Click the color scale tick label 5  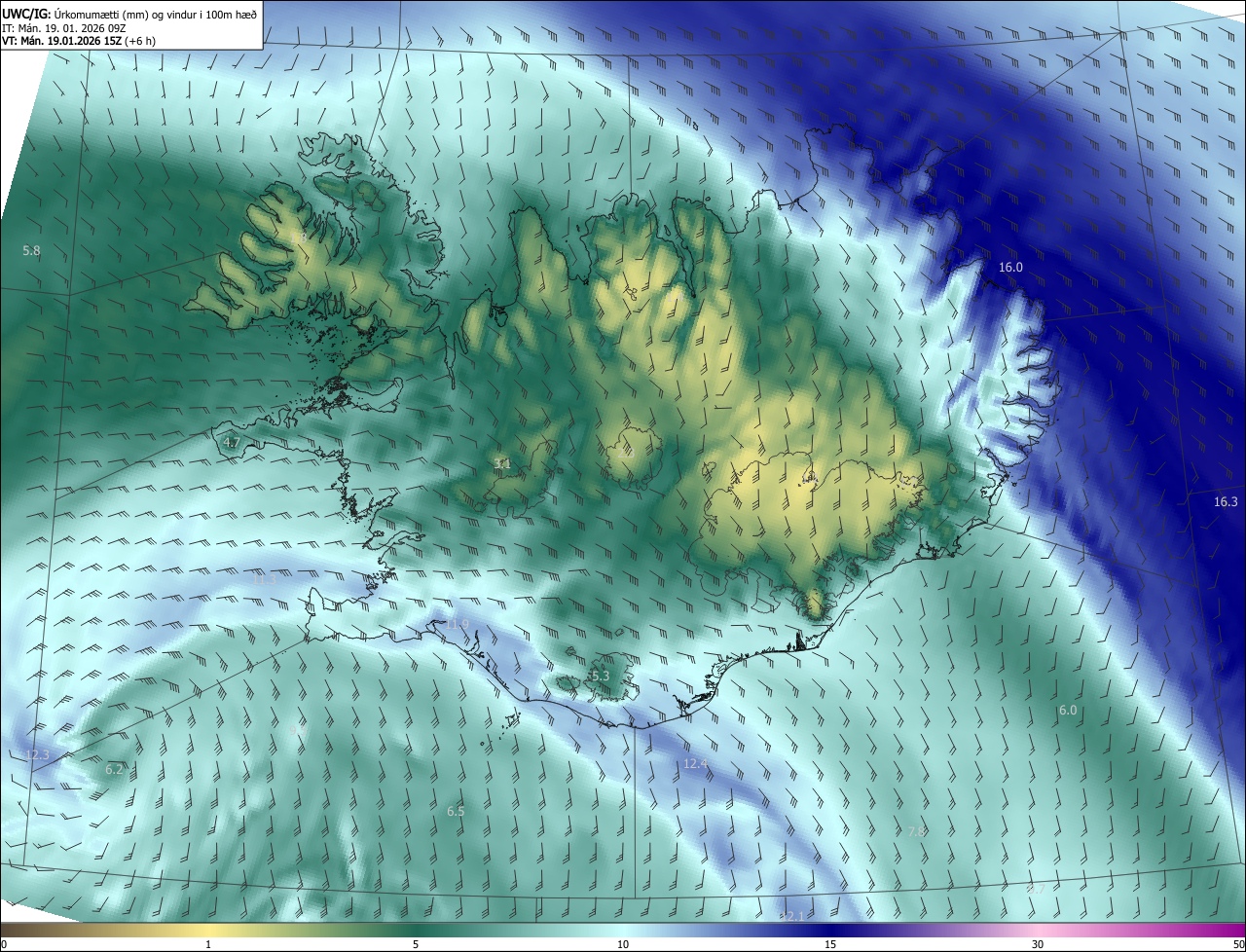coord(416,945)
